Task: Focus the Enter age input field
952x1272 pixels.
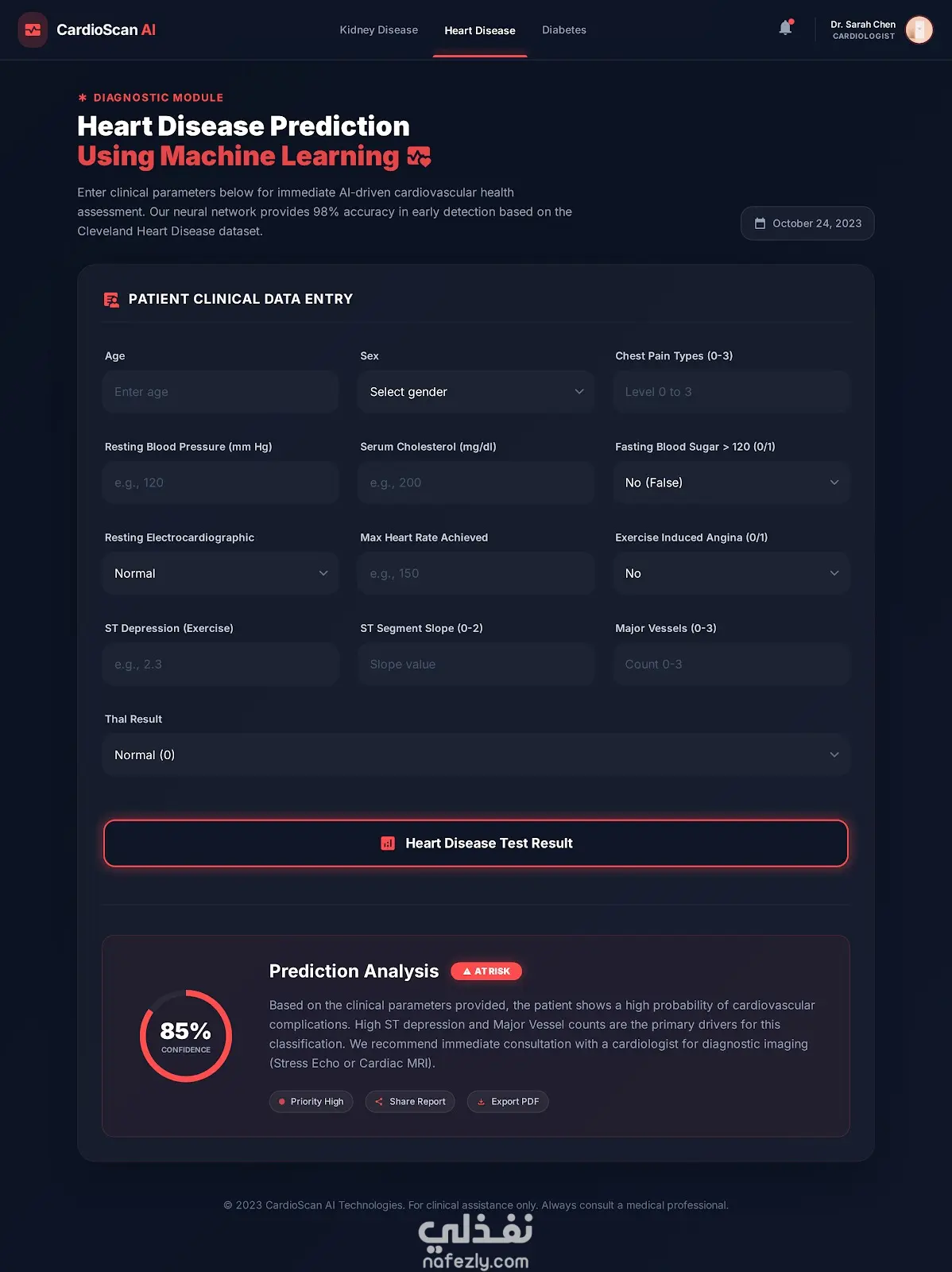Action: [221, 392]
